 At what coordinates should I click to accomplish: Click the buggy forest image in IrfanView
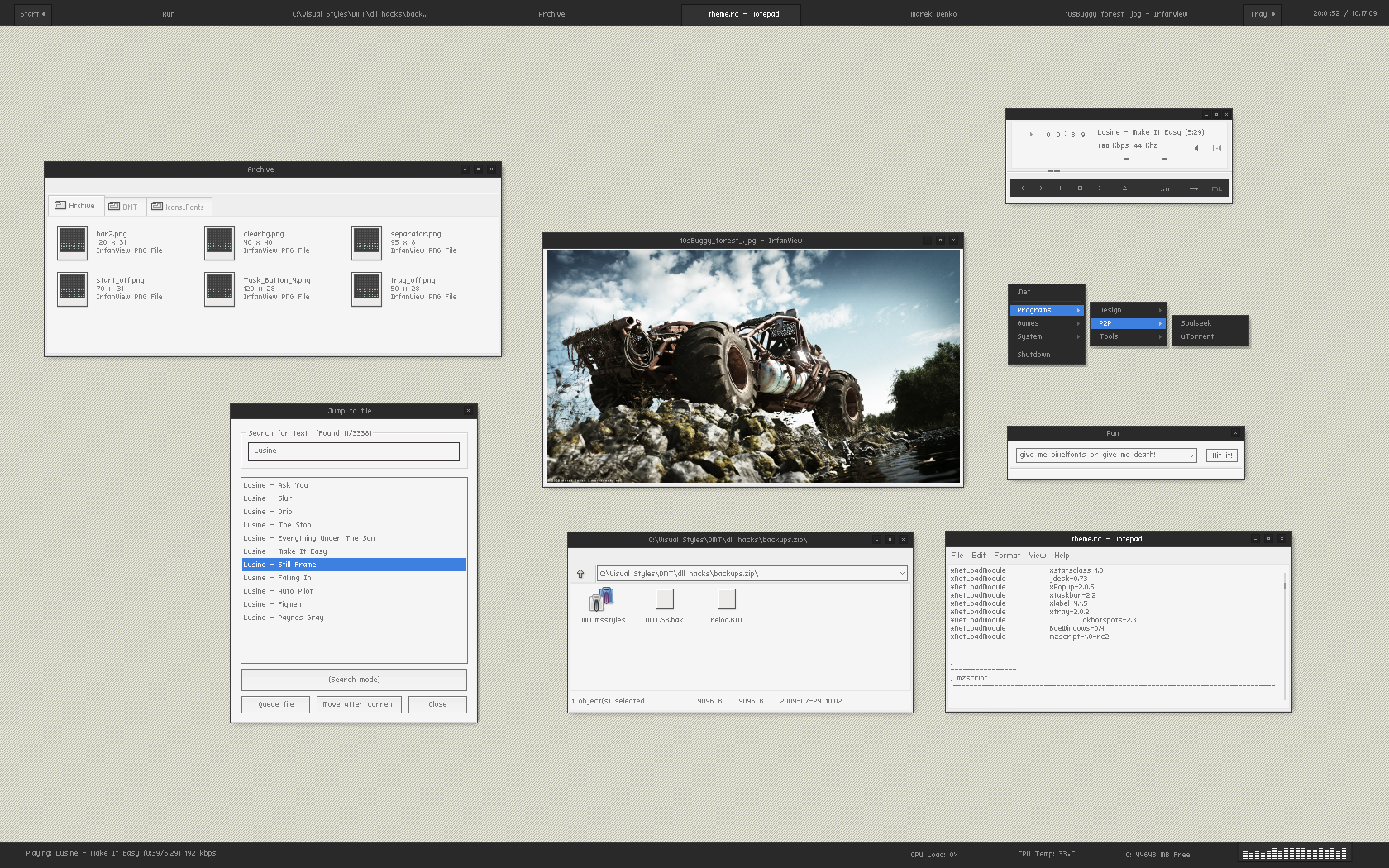pyautogui.click(x=753, y=367)
